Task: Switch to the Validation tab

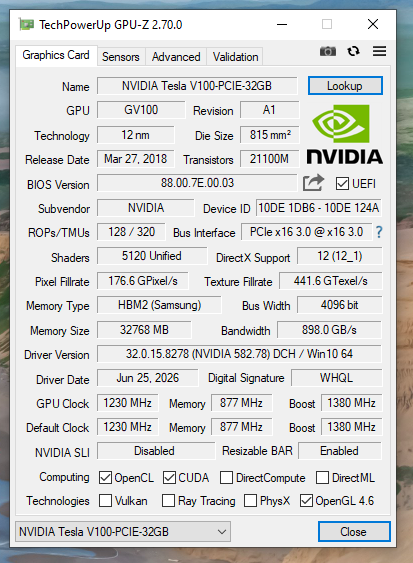Action: pyautogui.click(x=235, y=57)
